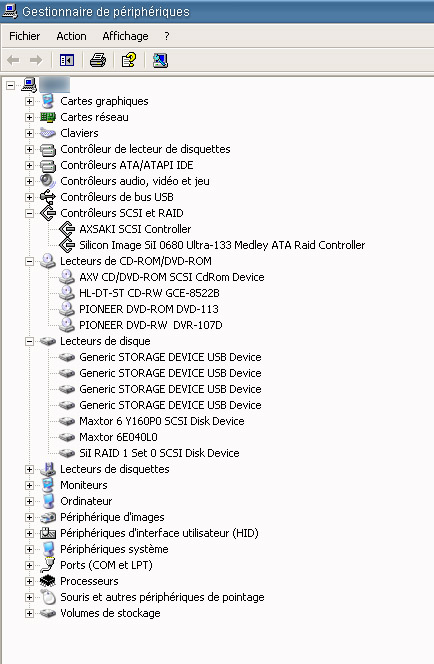
Task: Select the Maxtor 6E040L0 disk icon
Action: pos(67,437)
